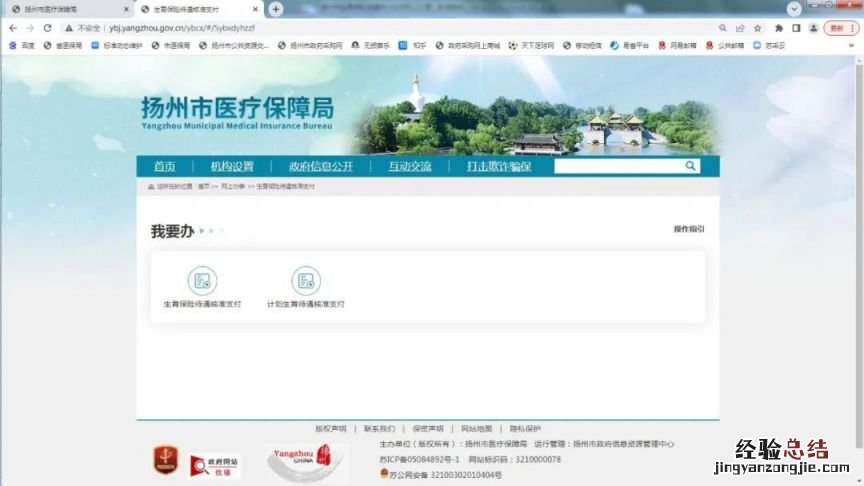The width and height of the screenshot is (864, 486).
Task: Select the 打击欺诈骗保 navigation item
Action: (499, 166)
